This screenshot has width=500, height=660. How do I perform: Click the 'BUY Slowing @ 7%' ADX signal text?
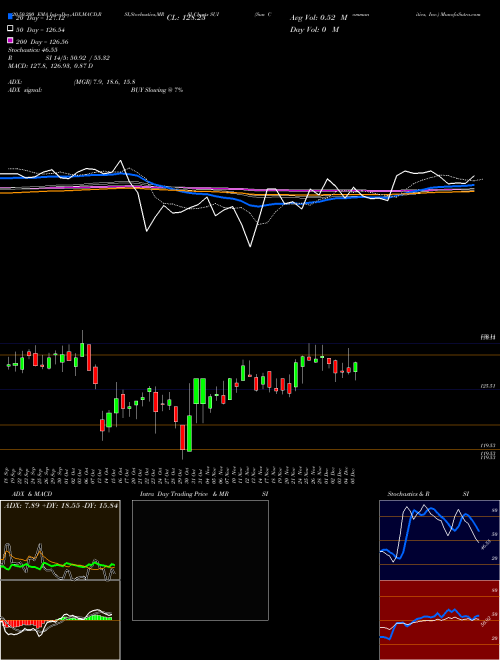click(x=157, y=90)
